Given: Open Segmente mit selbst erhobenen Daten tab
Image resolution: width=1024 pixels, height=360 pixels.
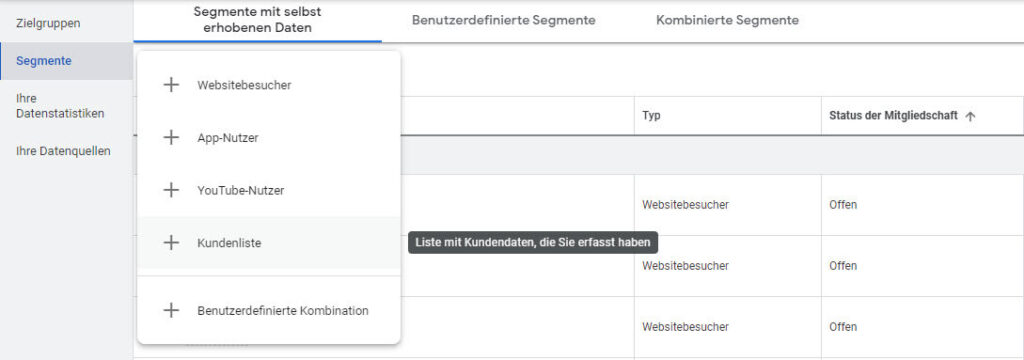Looking at the screenshot, I should coord(257,20).
